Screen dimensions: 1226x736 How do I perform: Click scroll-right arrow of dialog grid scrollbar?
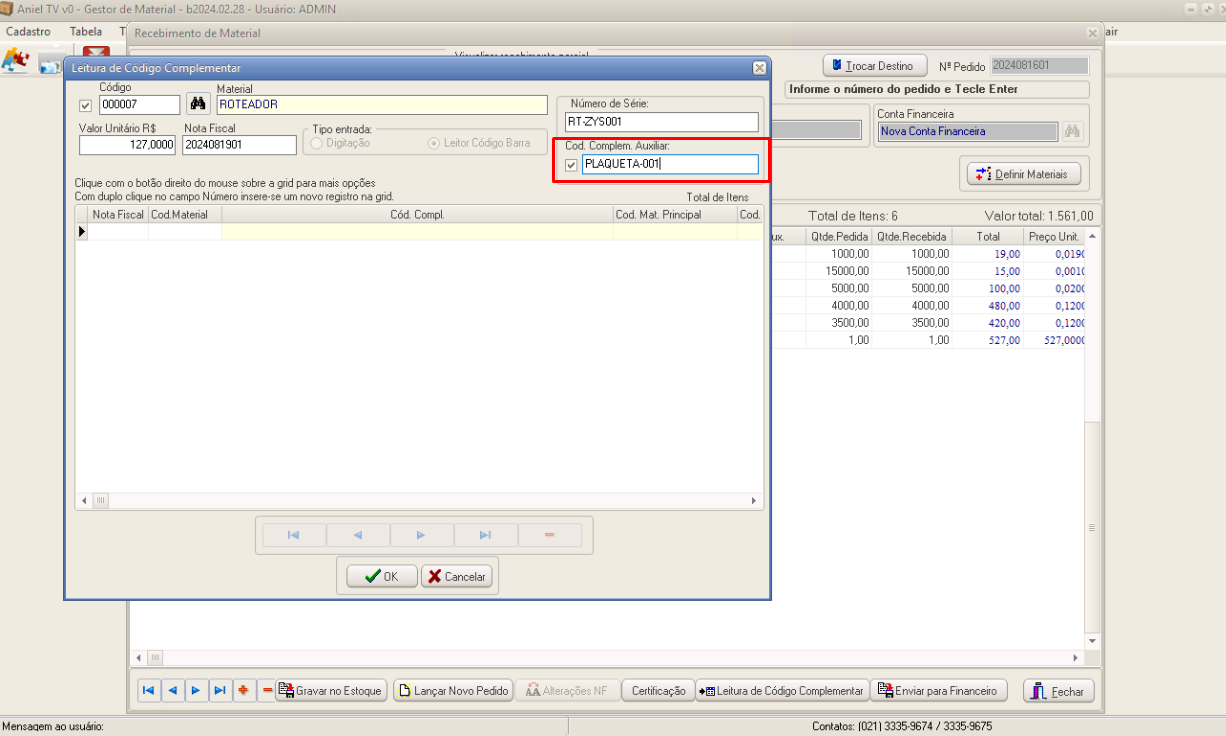756,501
